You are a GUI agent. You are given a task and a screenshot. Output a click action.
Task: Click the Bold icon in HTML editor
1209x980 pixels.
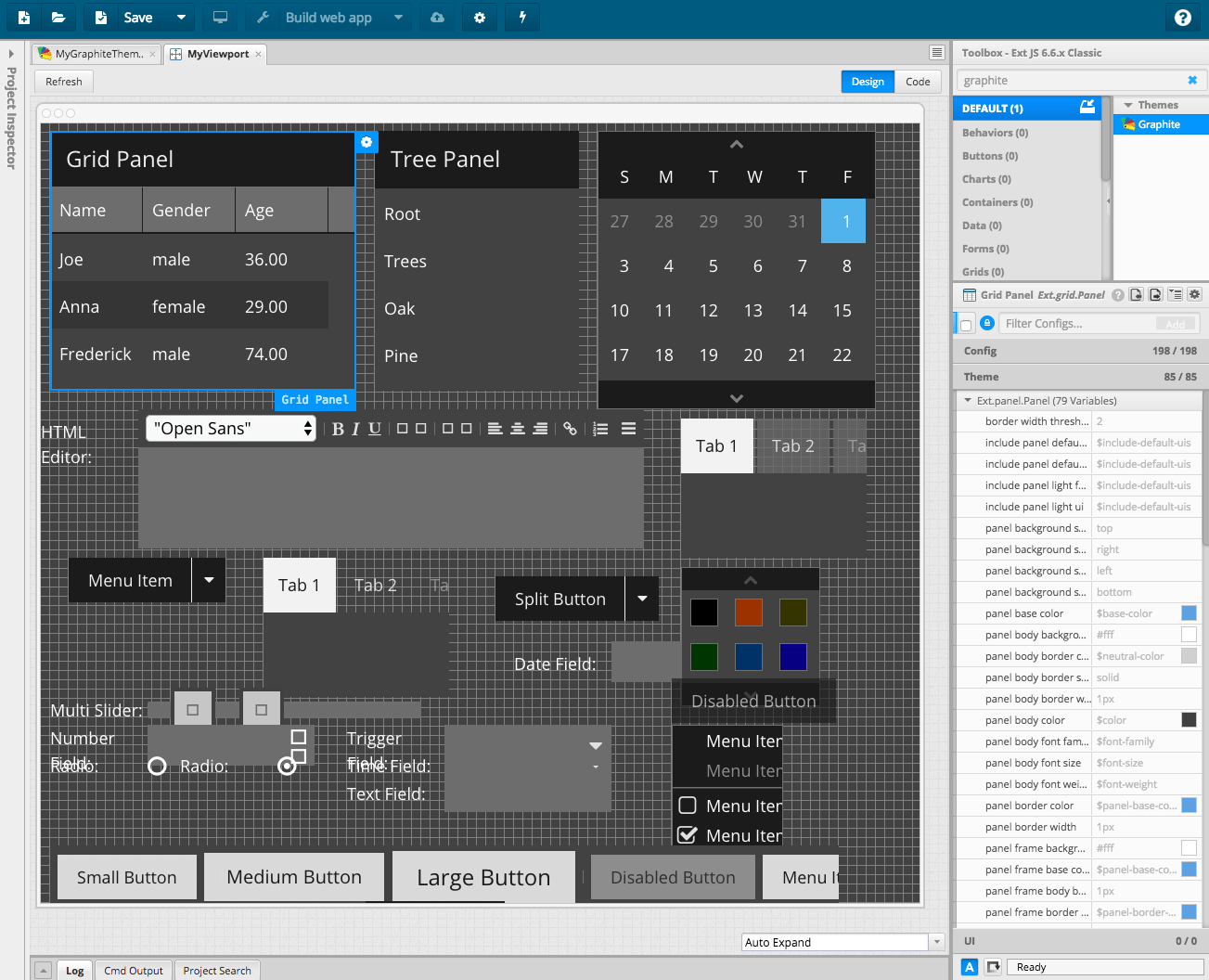[338, 429]
